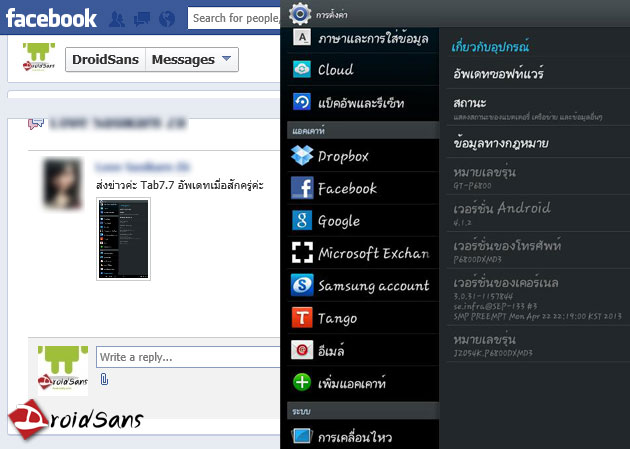Viewport: 630px width, 449px height.
Task: Click the Tango account icon
Action: pos(302,318)
